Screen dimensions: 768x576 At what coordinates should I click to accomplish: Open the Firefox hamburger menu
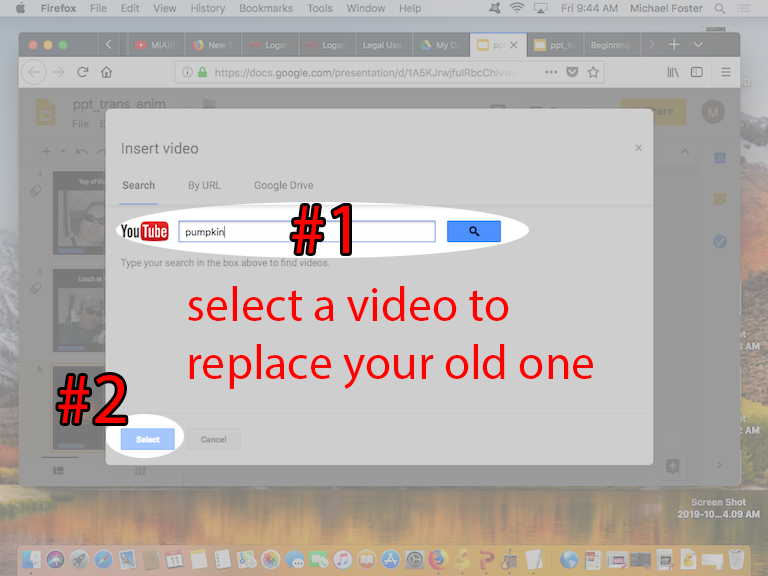(x=725, y=72)
